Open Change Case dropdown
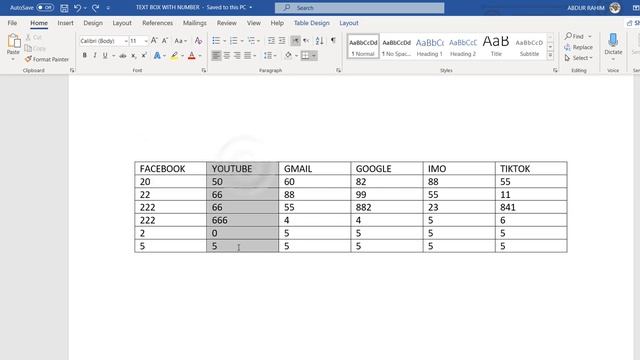640x360 pixels. (x=180, y=41)
